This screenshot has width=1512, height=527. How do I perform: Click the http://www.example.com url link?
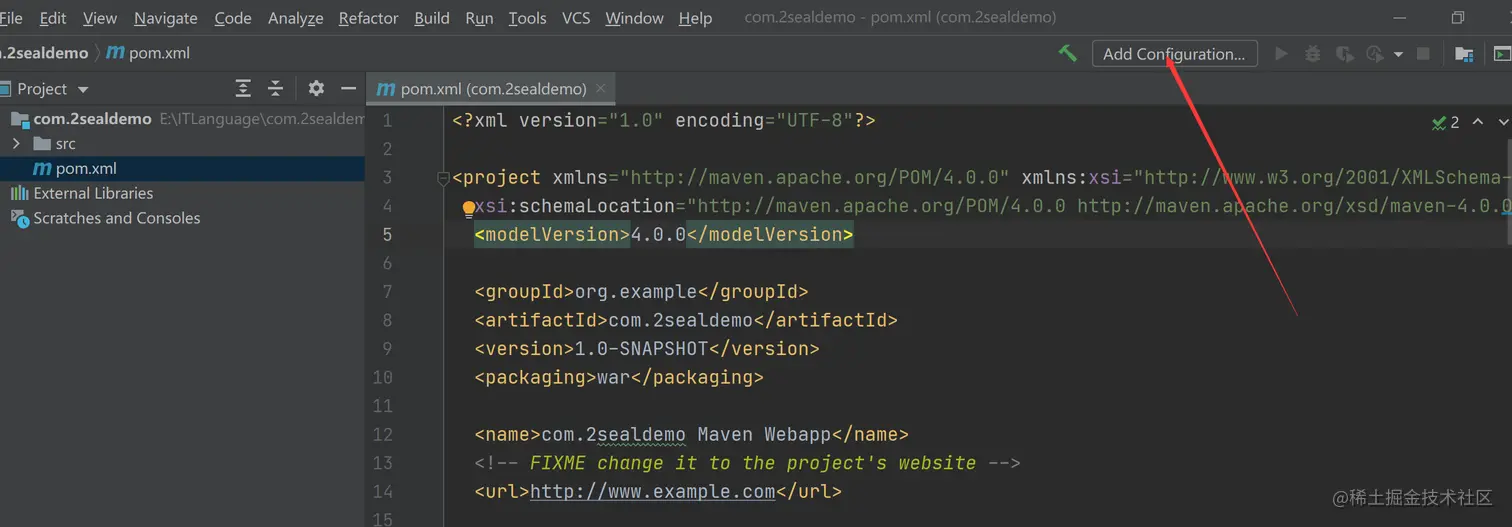[x=653, y=491]
